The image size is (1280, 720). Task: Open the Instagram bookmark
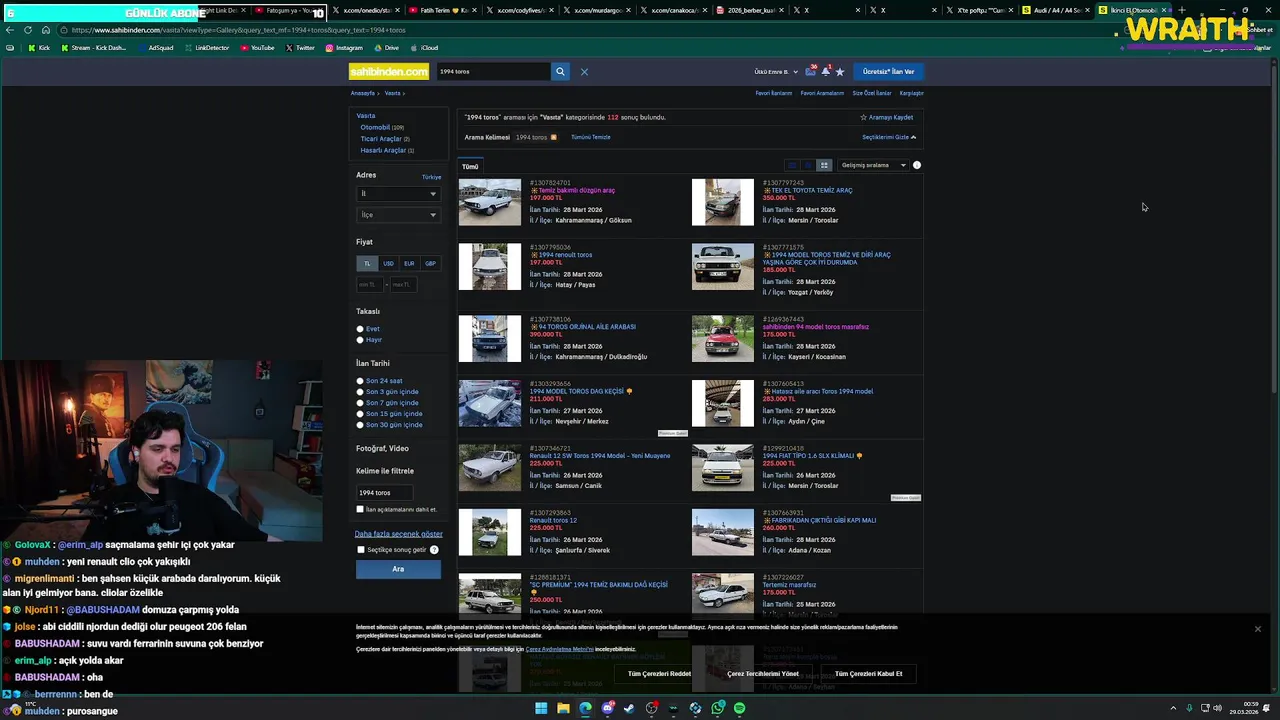point(344,48)
